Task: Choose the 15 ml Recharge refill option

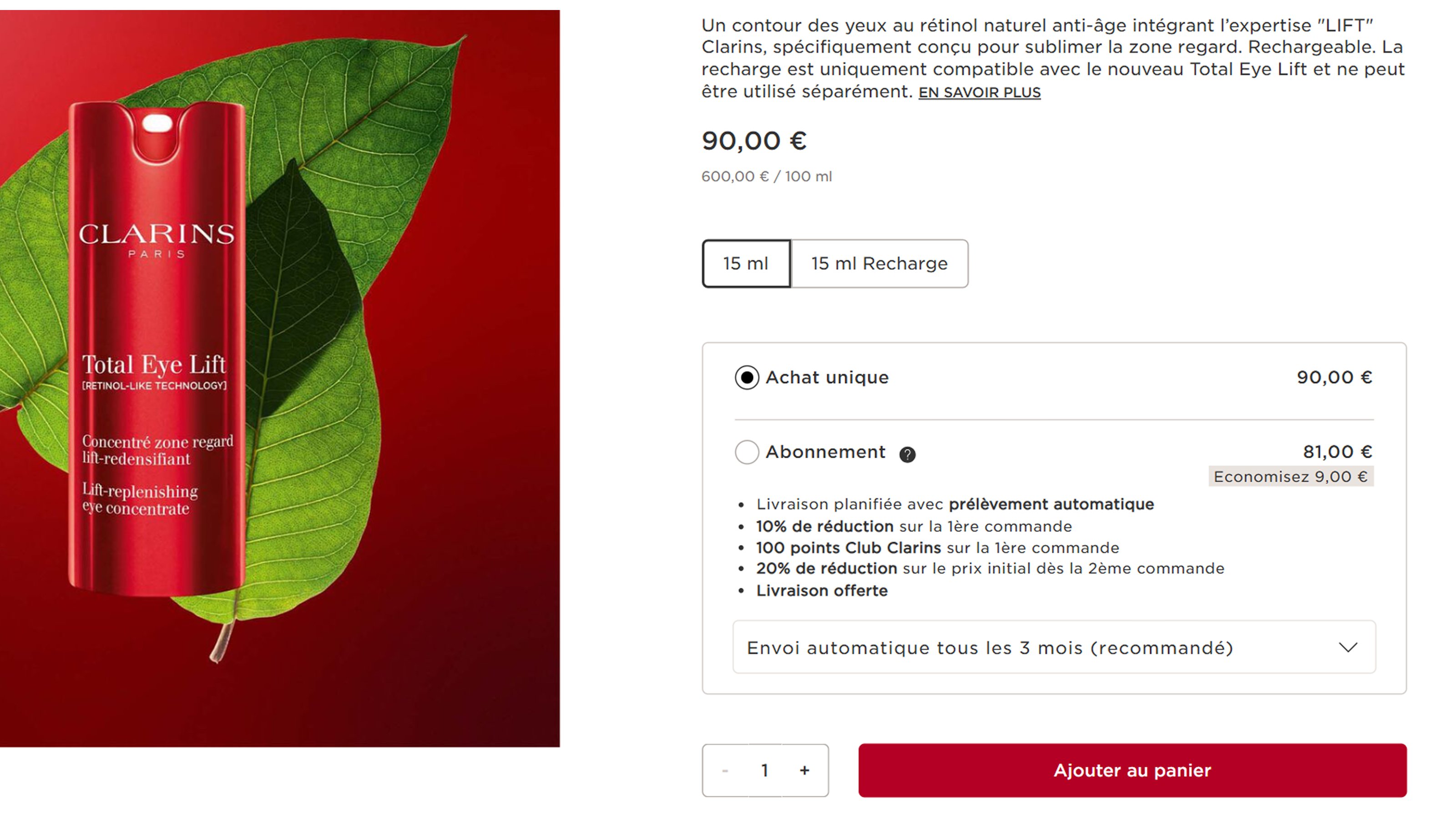Action: [878, 263]
